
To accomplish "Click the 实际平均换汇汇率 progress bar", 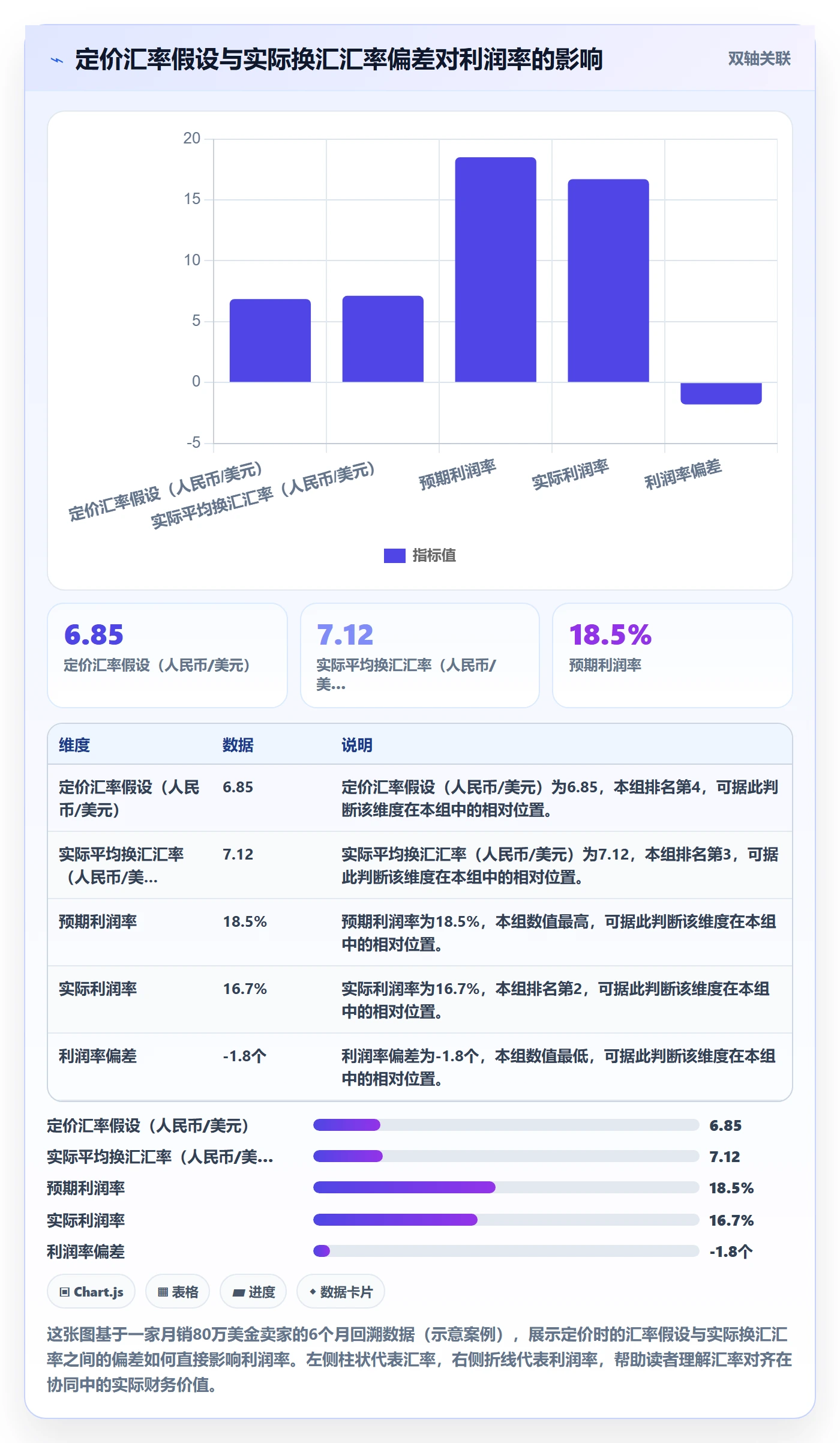I will [506, 1156].
